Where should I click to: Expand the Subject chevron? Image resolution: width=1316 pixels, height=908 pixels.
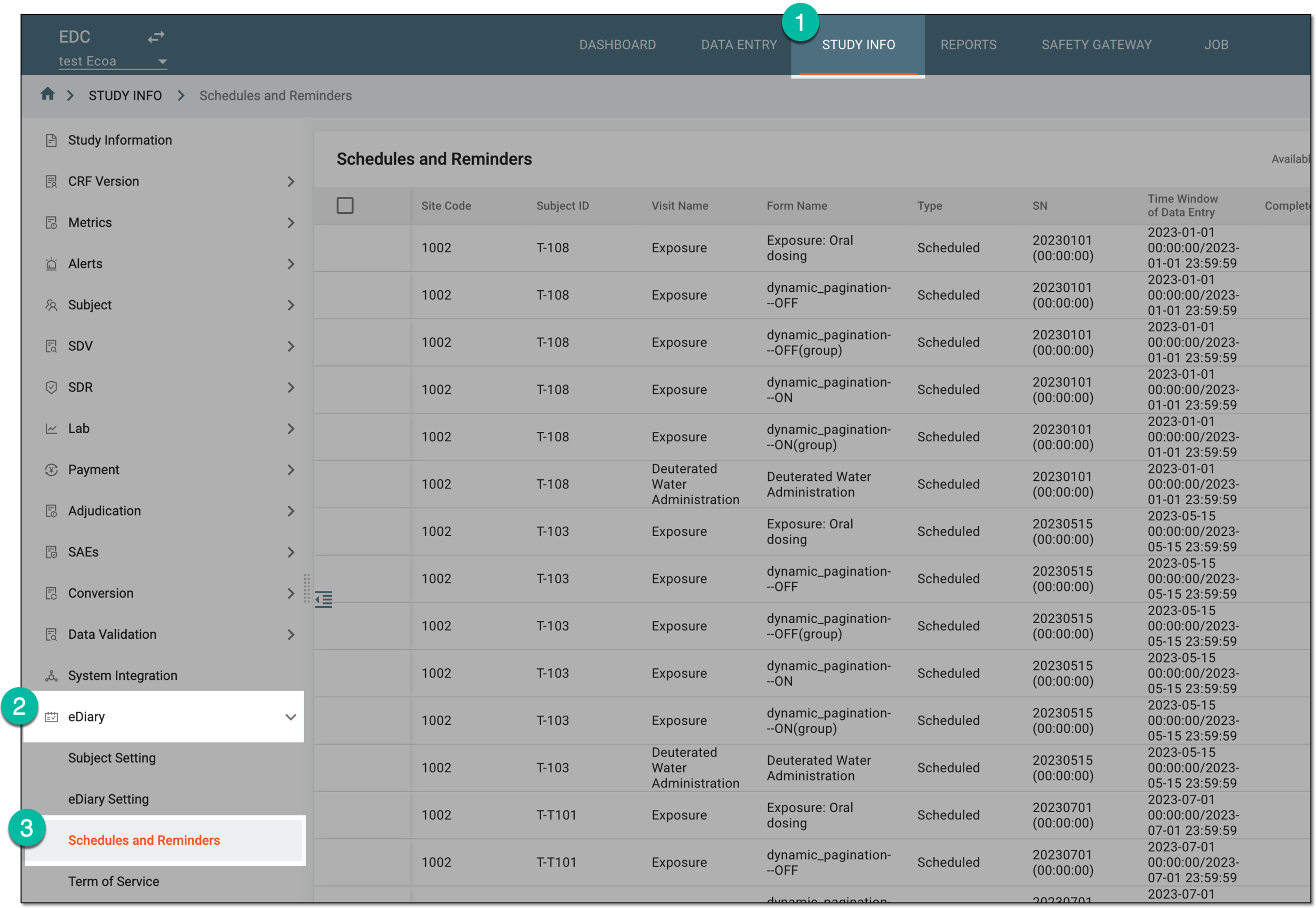291,305
